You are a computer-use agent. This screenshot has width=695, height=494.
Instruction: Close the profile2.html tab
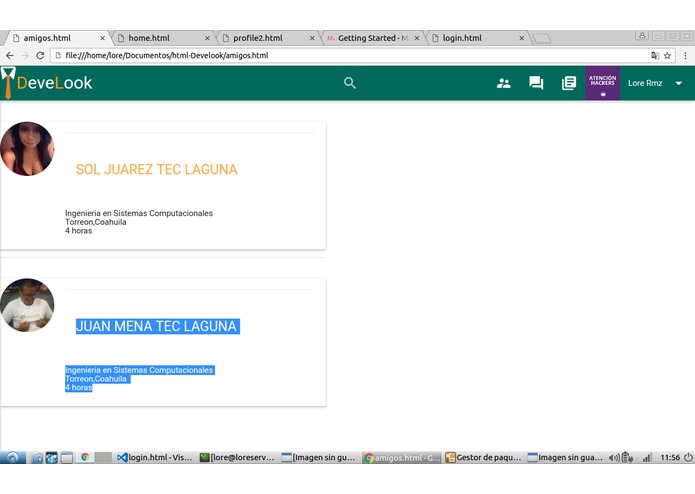click(312, 38)
